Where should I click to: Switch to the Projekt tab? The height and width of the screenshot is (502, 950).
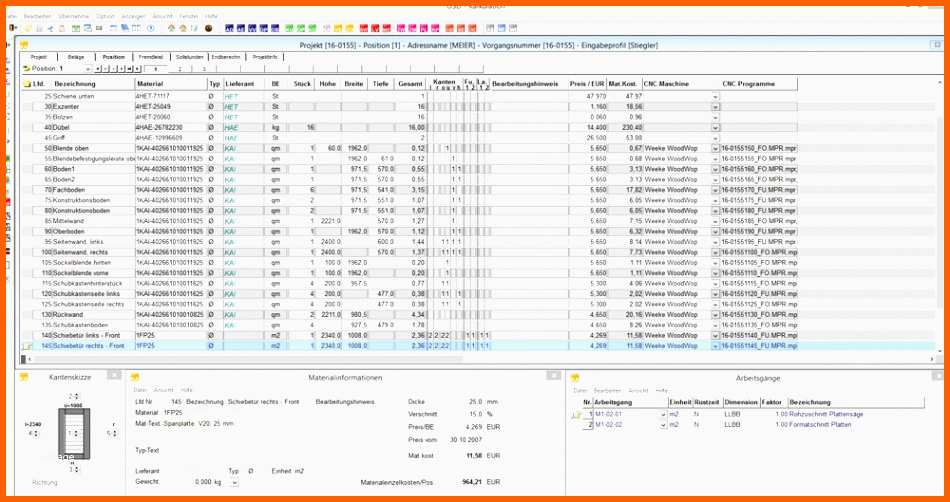[x=39, y=56]
